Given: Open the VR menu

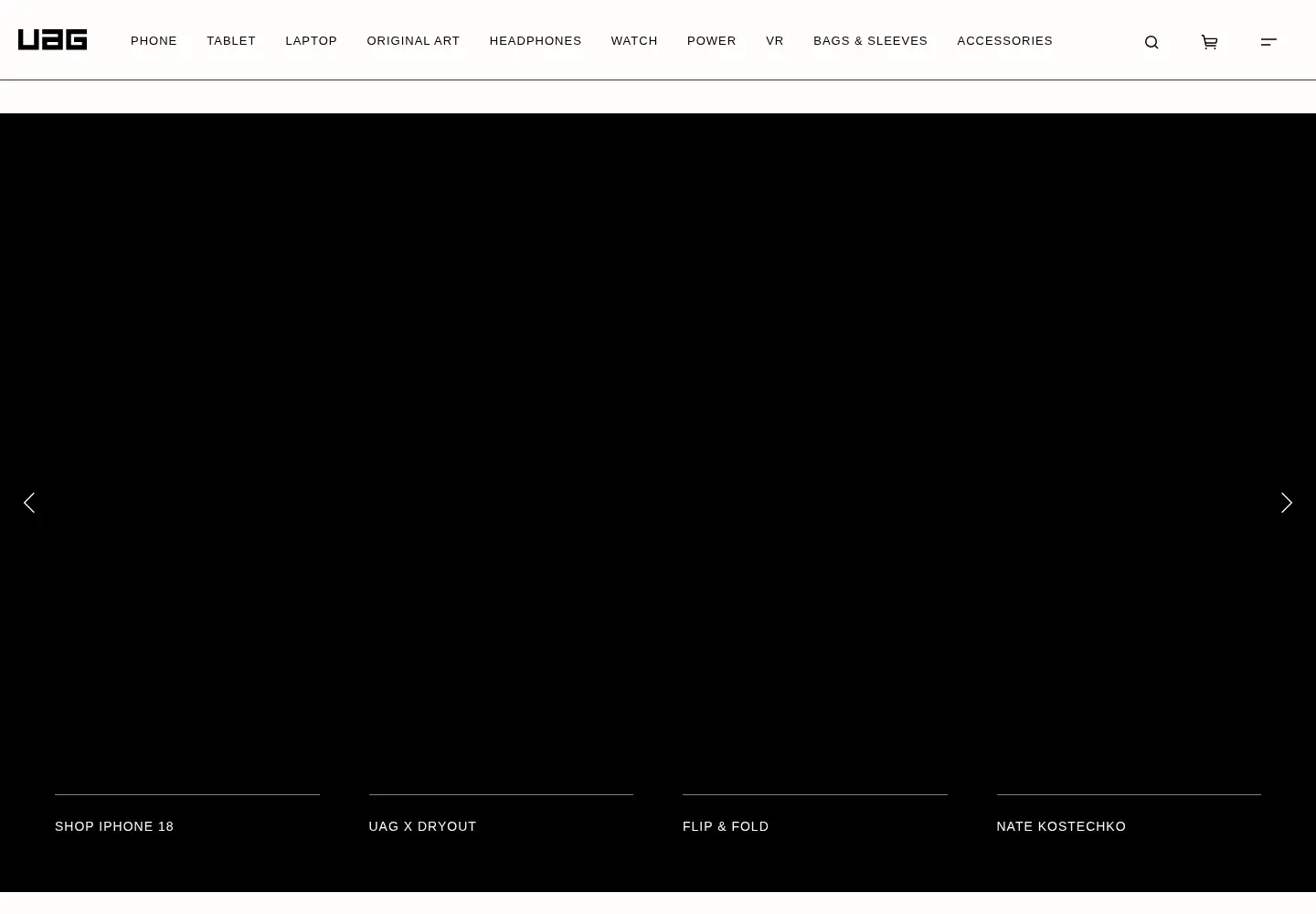Looking at the screenshot, I should [x=775, y=41].
